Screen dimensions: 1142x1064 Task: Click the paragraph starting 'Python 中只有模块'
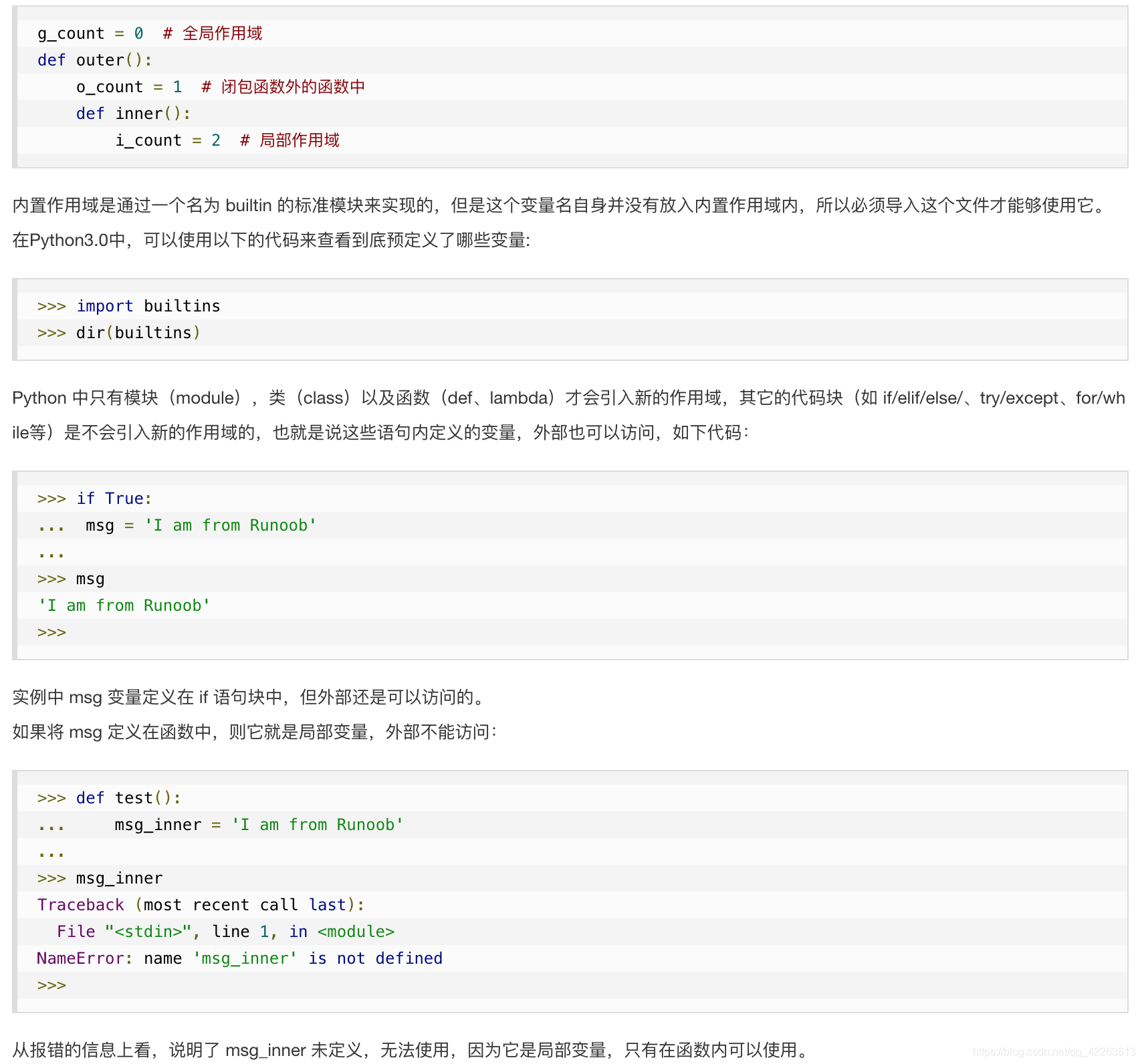click(569, 415)
